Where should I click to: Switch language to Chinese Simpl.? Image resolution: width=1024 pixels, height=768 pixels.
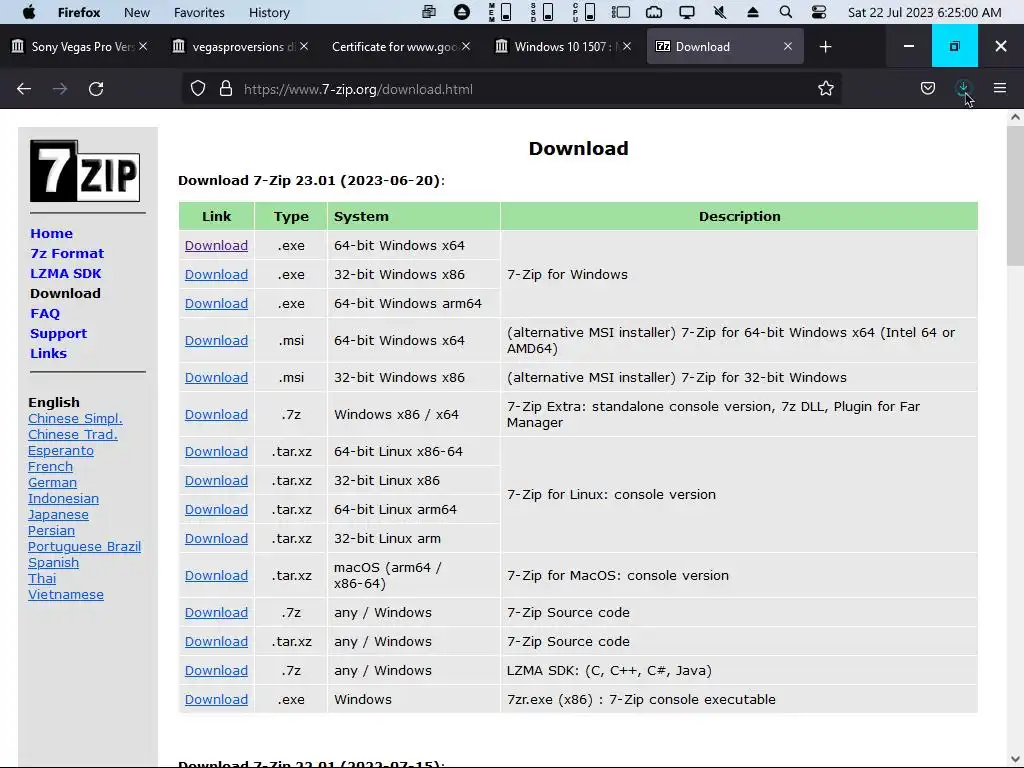[75, 419]
